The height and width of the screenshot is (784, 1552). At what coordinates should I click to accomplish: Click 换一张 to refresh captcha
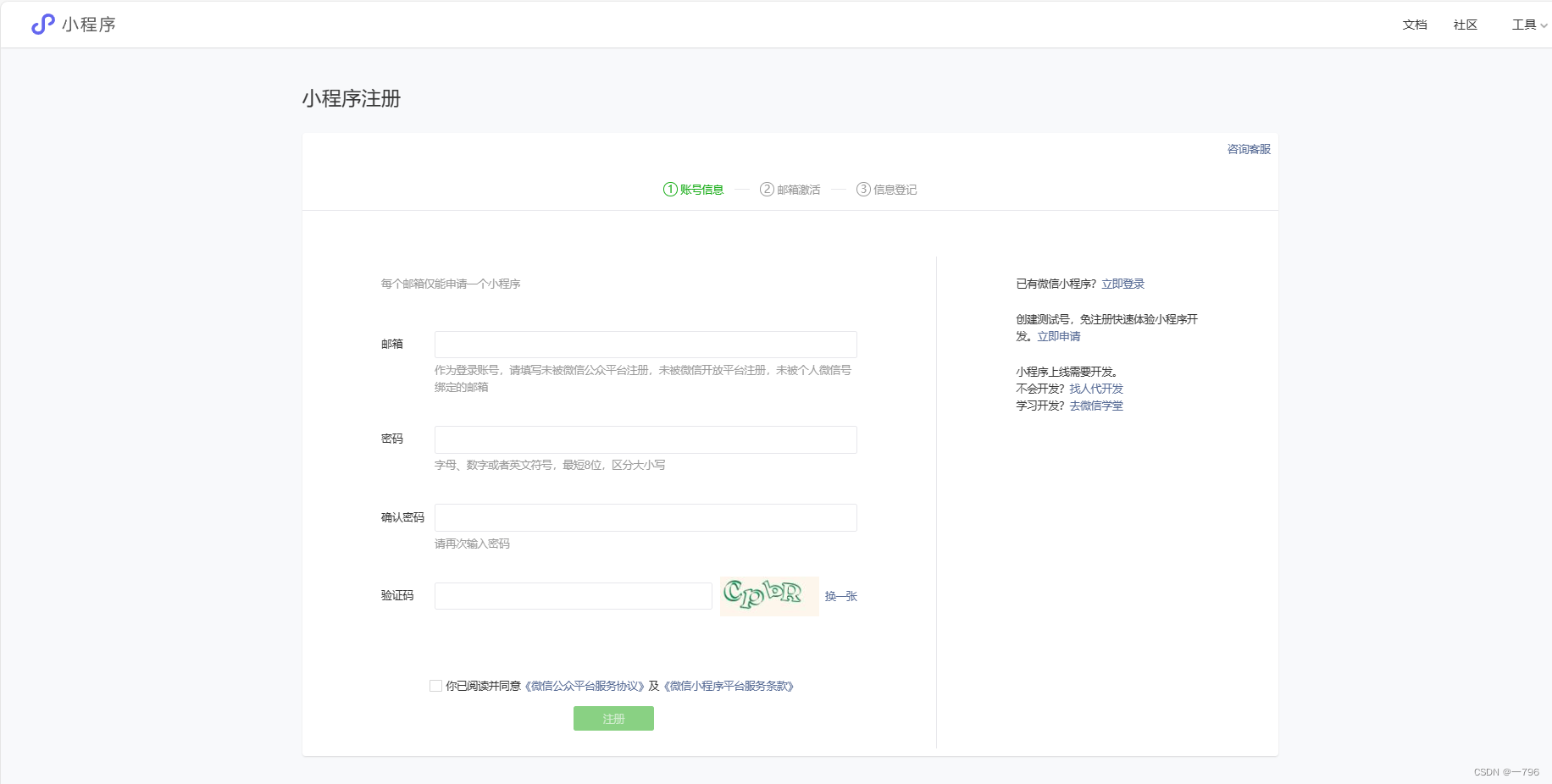click(841, 596)
